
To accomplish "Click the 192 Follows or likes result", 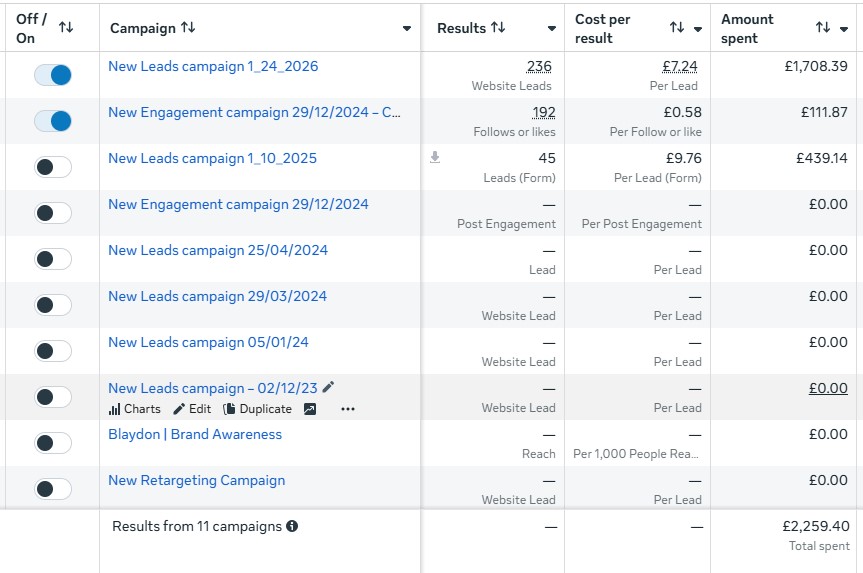I will click(x=543, y=112).
